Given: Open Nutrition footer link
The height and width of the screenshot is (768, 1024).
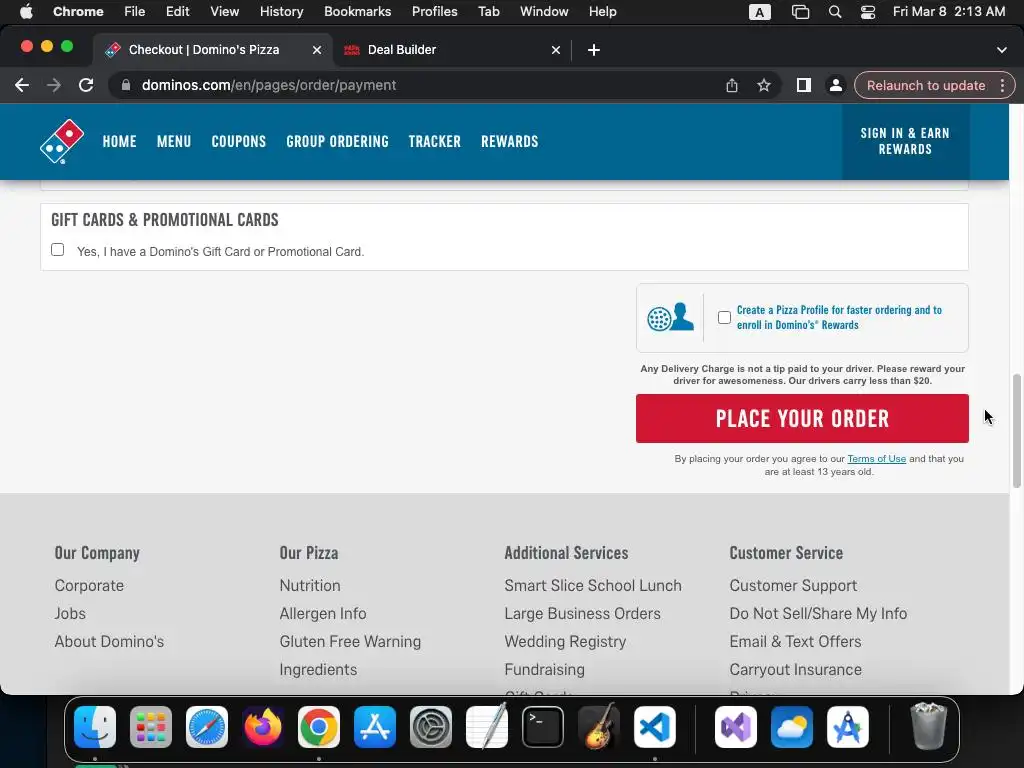Looking at the screenshot, I should coord(310,586).
